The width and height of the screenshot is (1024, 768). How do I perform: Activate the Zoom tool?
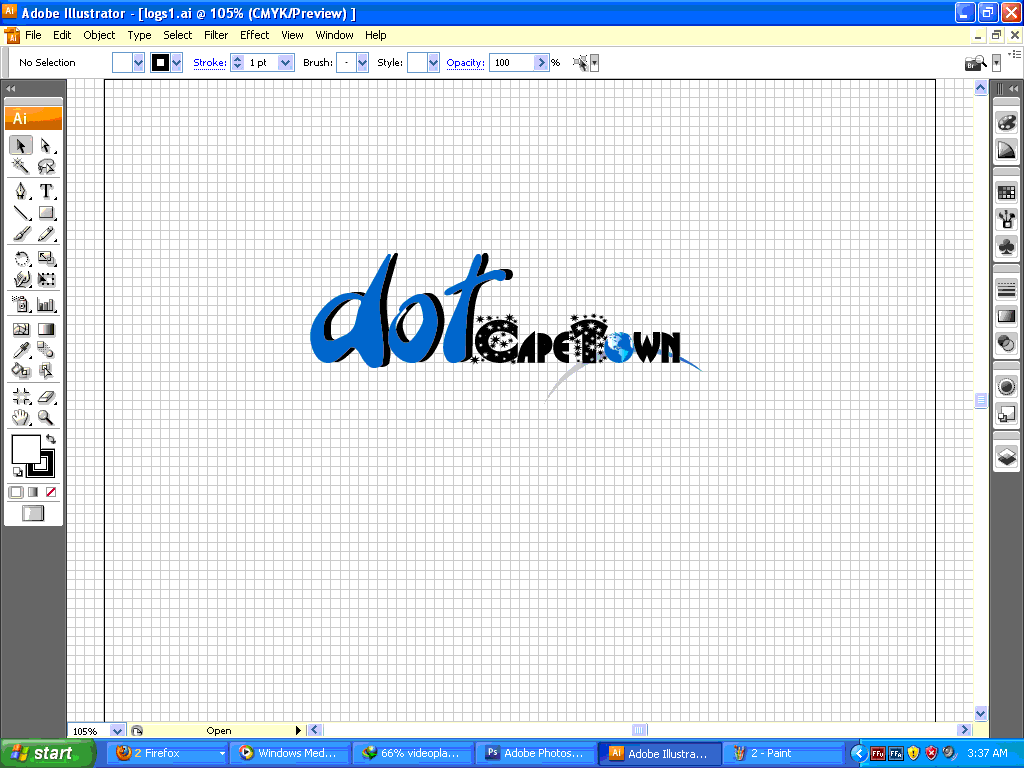pos(46,418)
